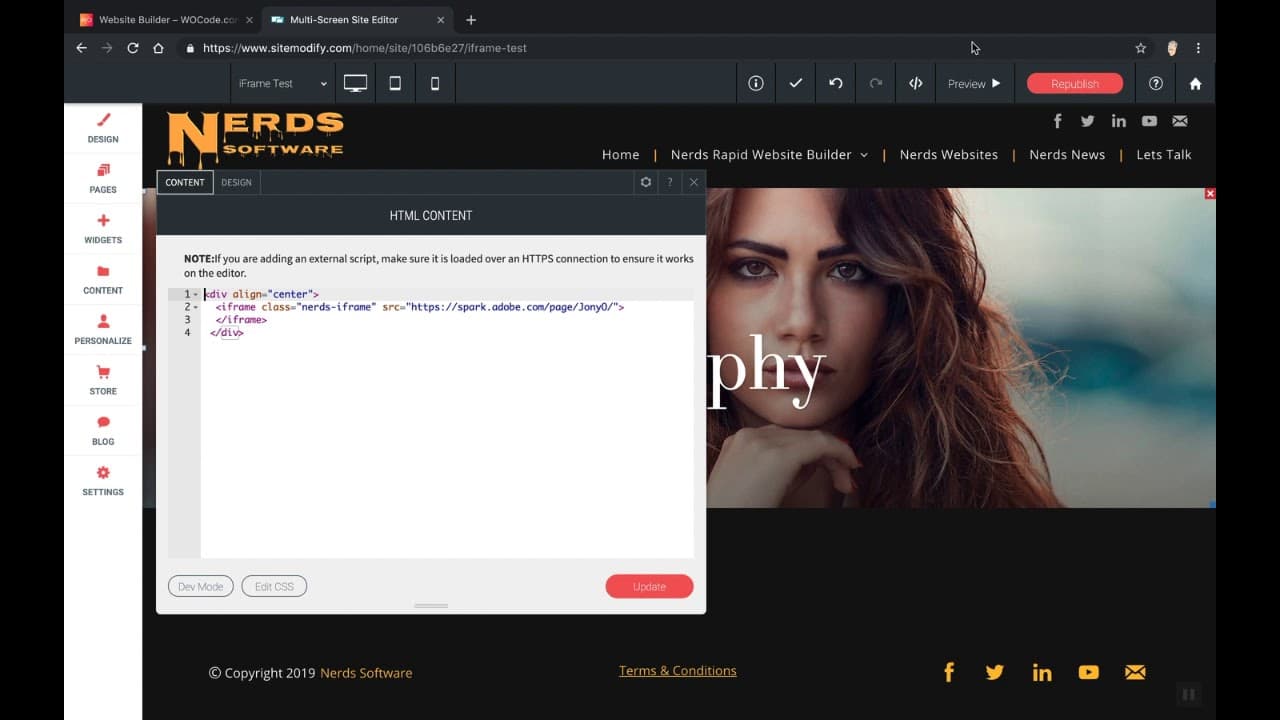
Task: Open the Blog panel
Action: point(103,430)
